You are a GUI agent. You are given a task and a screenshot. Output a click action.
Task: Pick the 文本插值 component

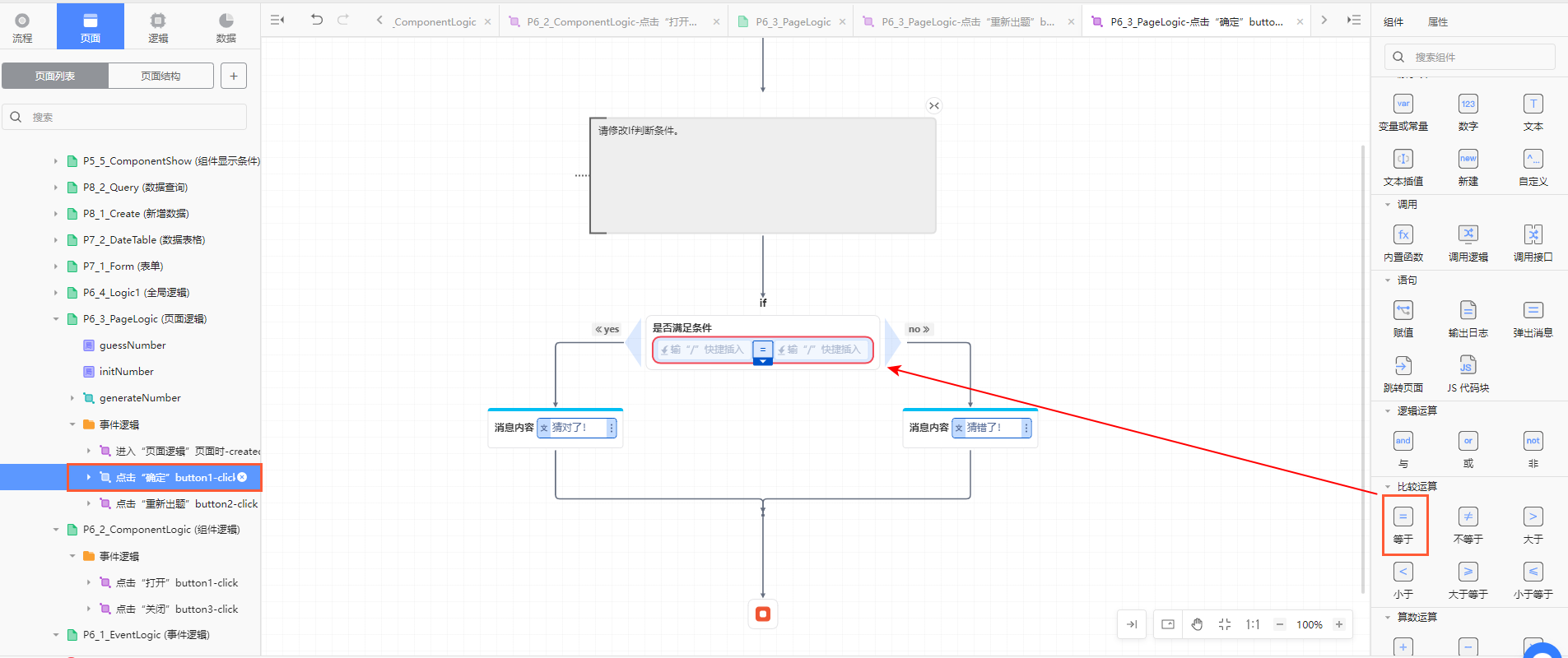(x=1403, y=168)
